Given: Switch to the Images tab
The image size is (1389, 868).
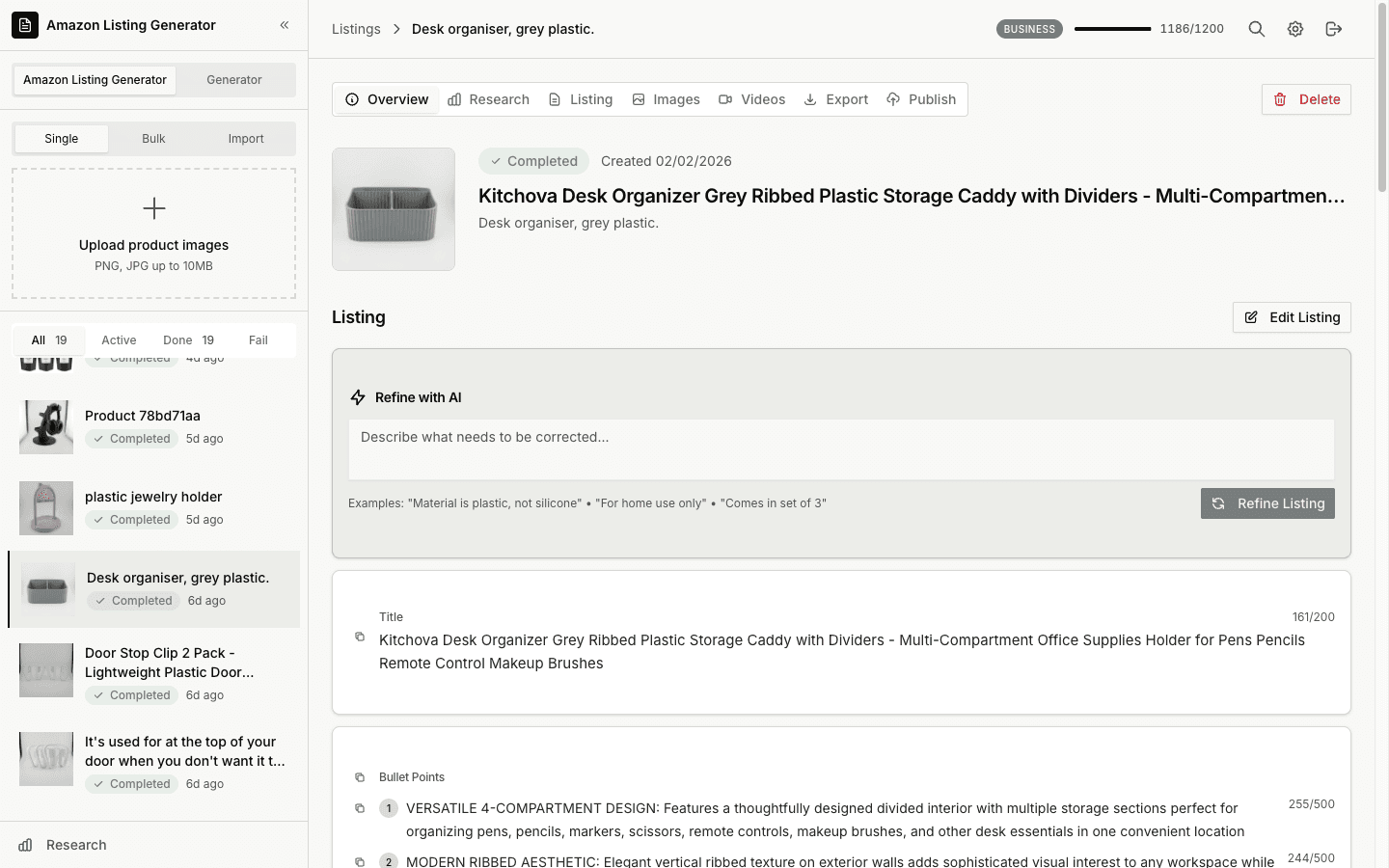Looking at the screenshot, I should (666, 98).
